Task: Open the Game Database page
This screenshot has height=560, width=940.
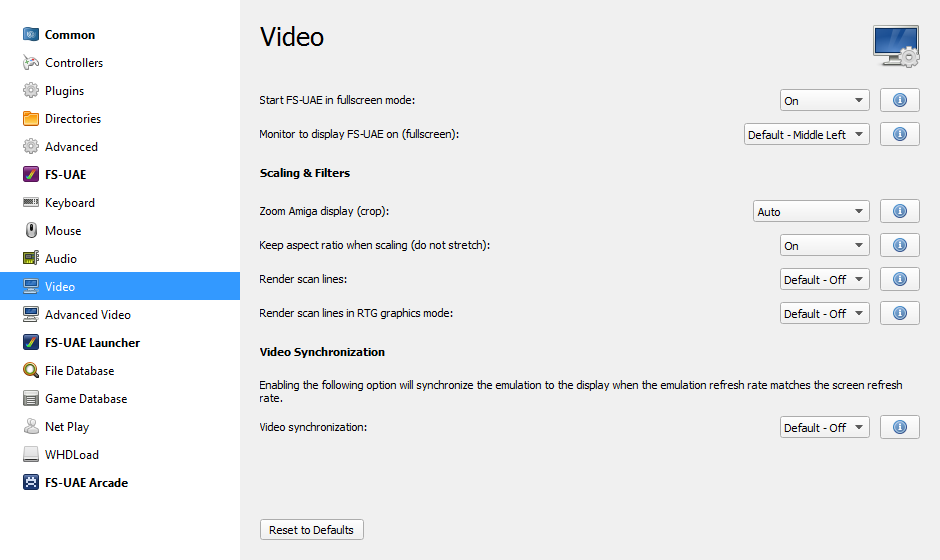Action: [x=85, y=399]
